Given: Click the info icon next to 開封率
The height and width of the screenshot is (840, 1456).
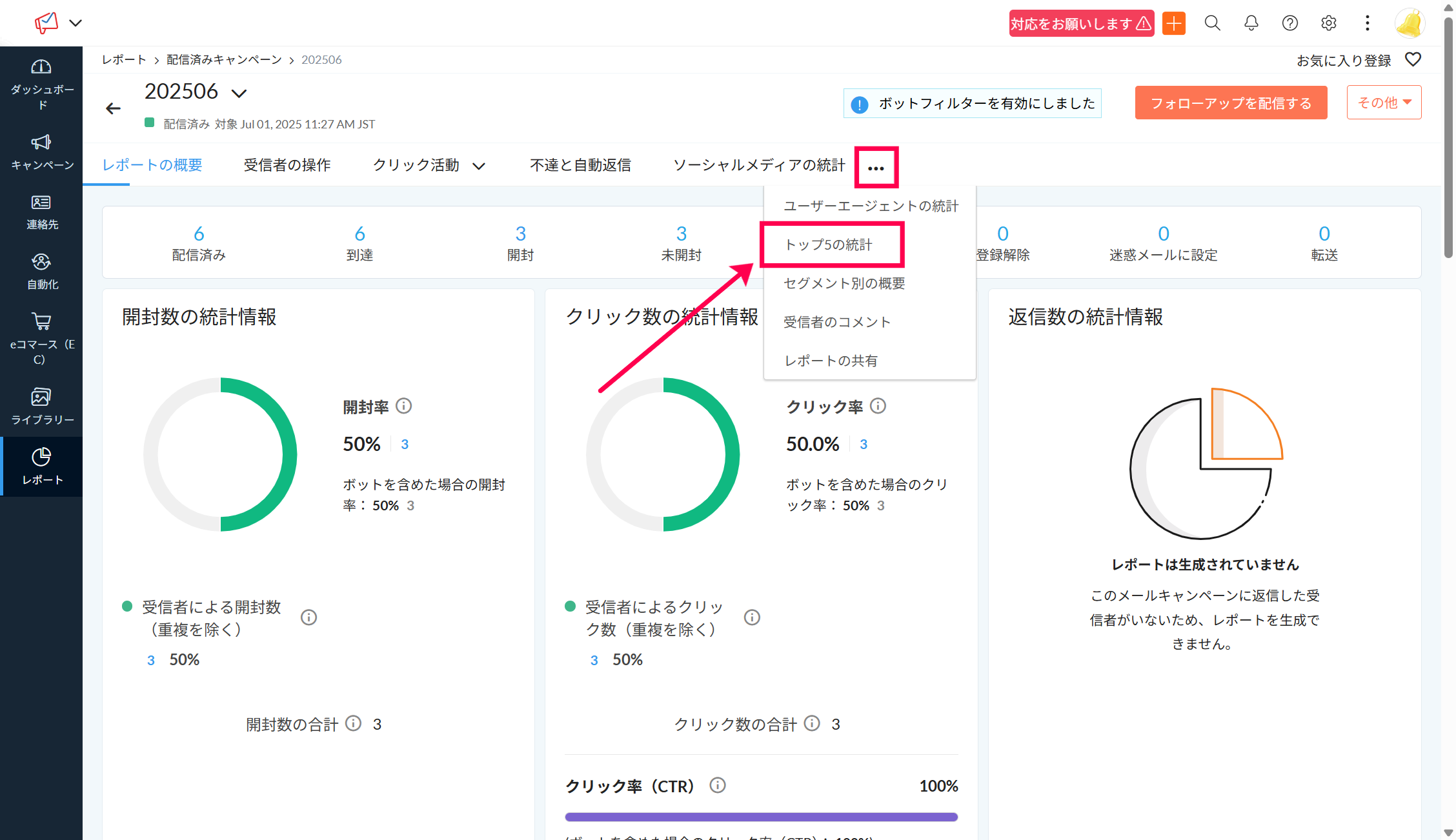Looking at the screenshot, I should click(404, 406).
